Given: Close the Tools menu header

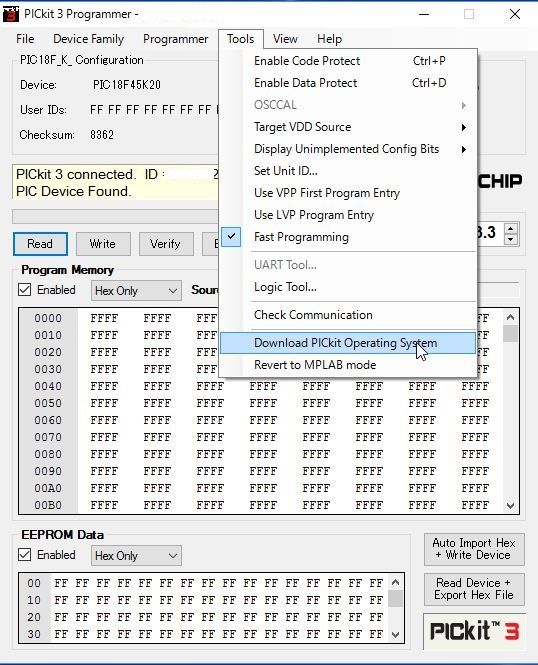Looking at the screenshot, I should coord(240,39).
